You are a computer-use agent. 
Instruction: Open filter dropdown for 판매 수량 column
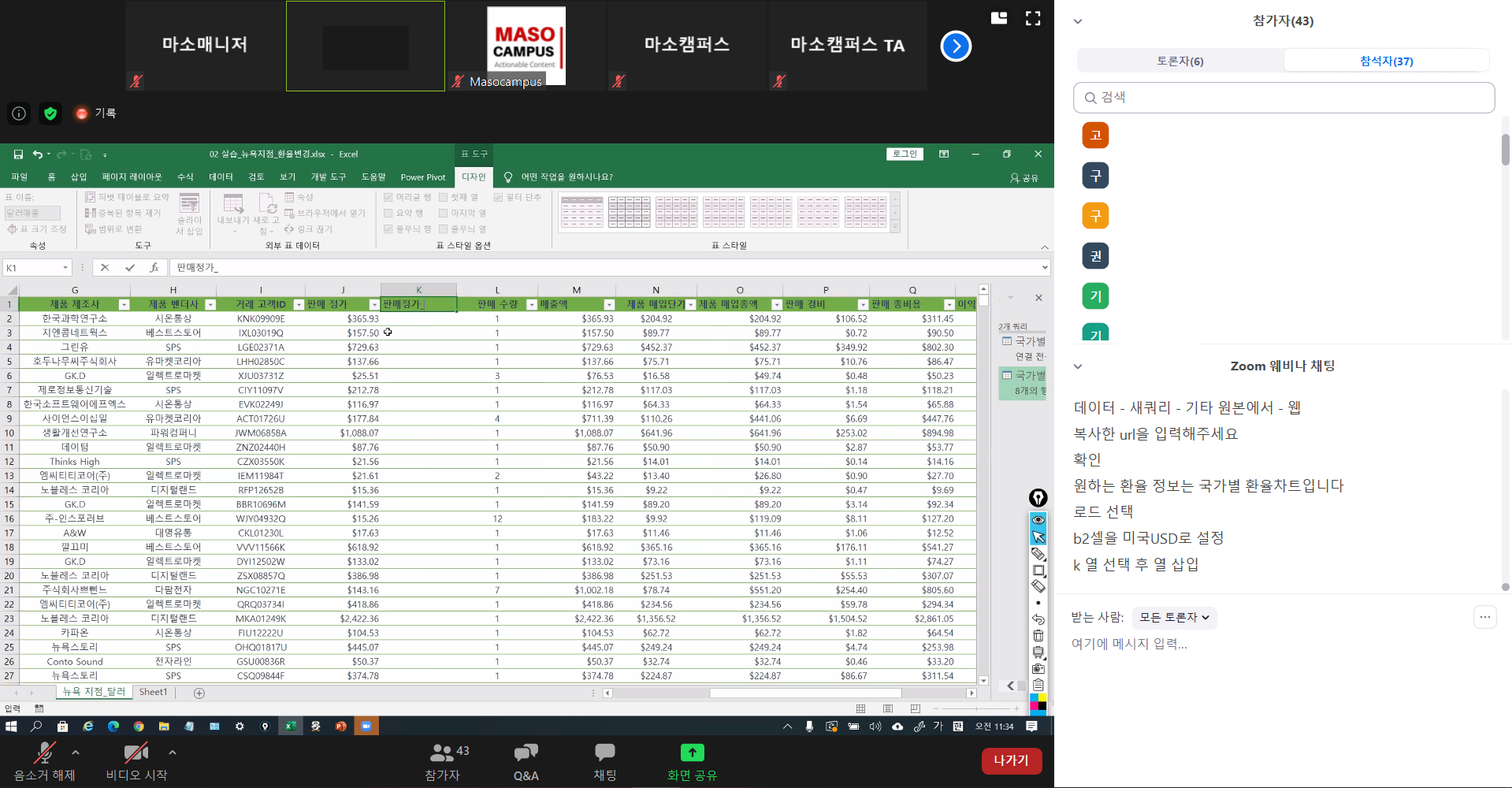click(x=531, y=305)
